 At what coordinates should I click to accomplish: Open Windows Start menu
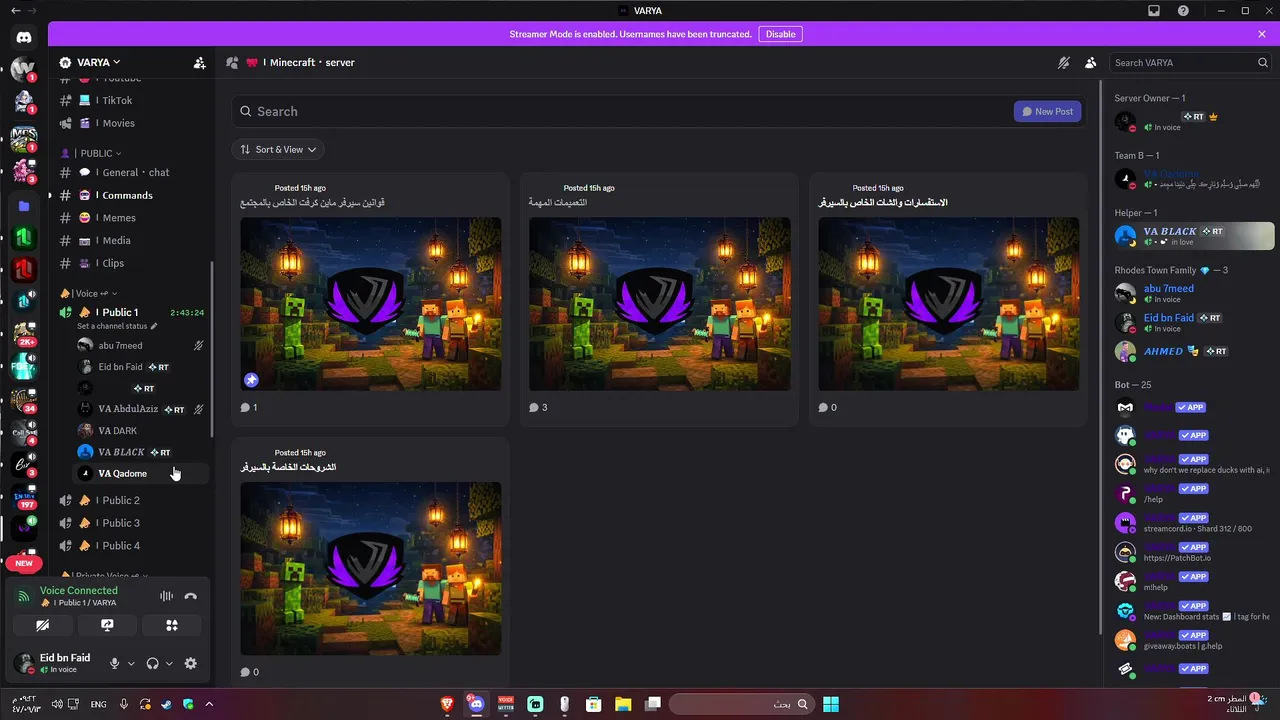[831, 704]
